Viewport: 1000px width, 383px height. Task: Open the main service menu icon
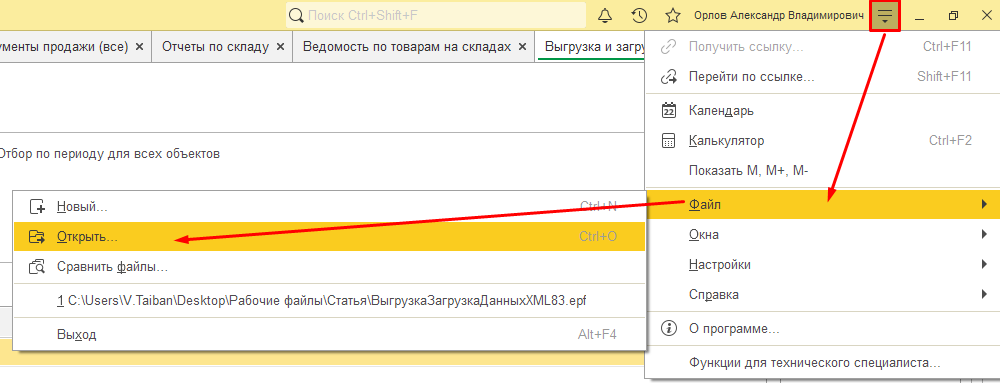coord(885,15)
